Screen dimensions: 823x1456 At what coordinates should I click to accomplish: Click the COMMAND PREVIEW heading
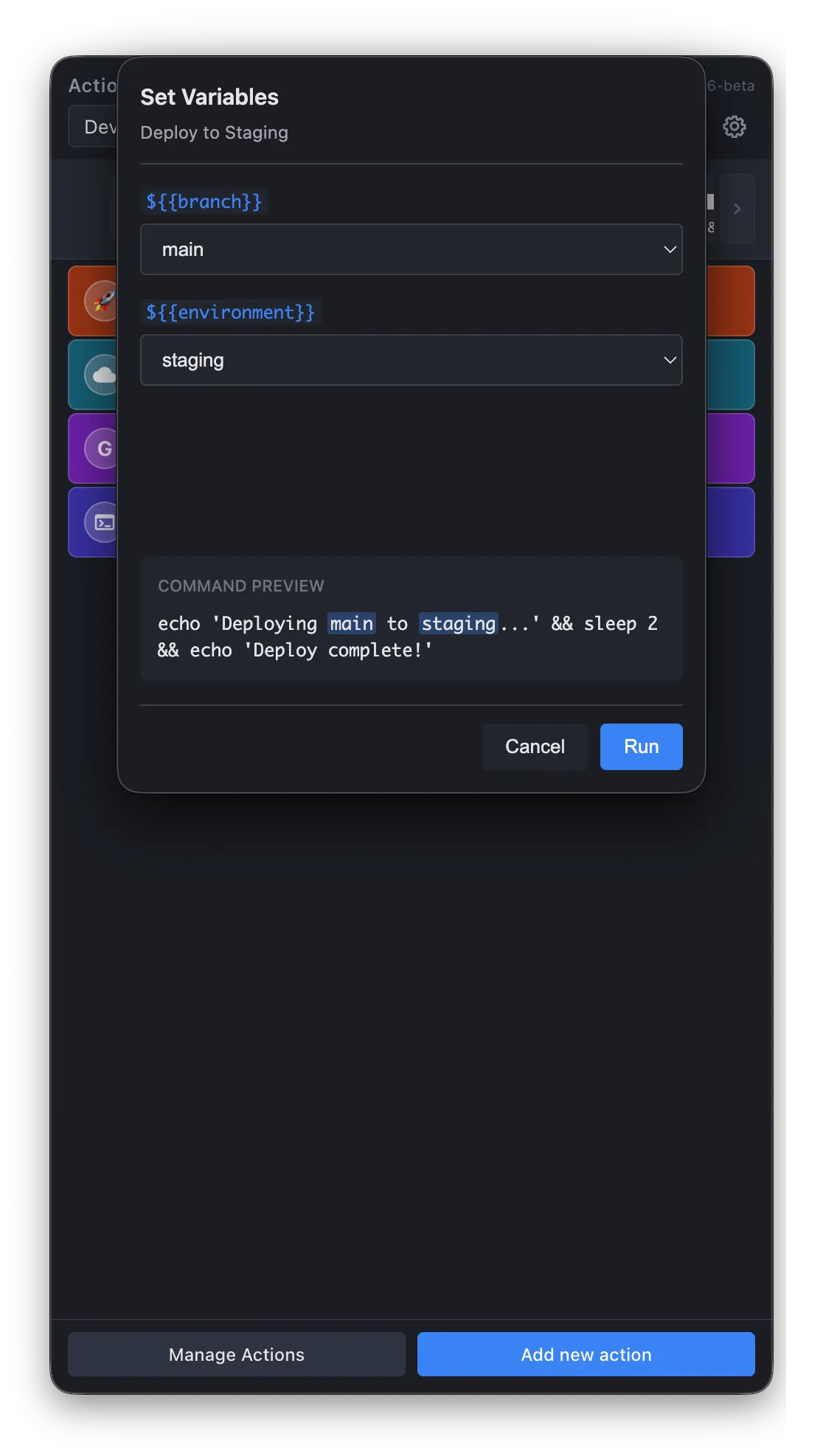[x=241, y=586]
